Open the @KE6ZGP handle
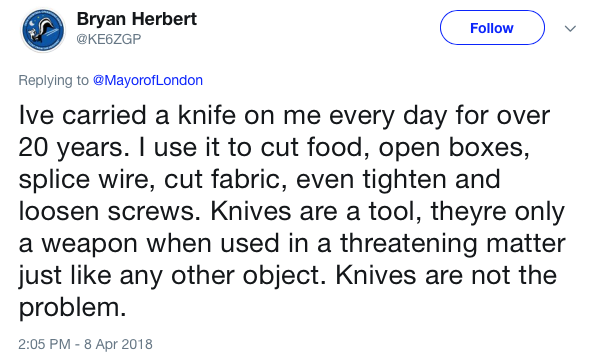596x360 pixels. coord(109,39)
